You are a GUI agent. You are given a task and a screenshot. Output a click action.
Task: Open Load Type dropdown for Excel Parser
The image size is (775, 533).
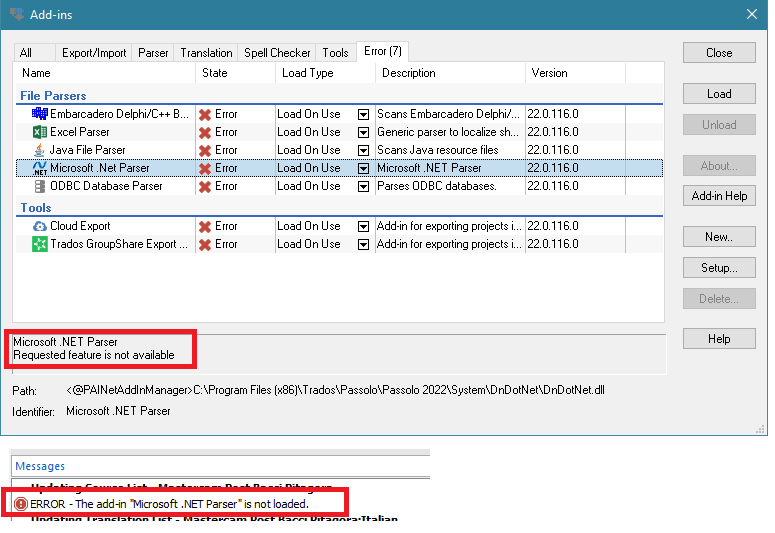coord(363,133)
